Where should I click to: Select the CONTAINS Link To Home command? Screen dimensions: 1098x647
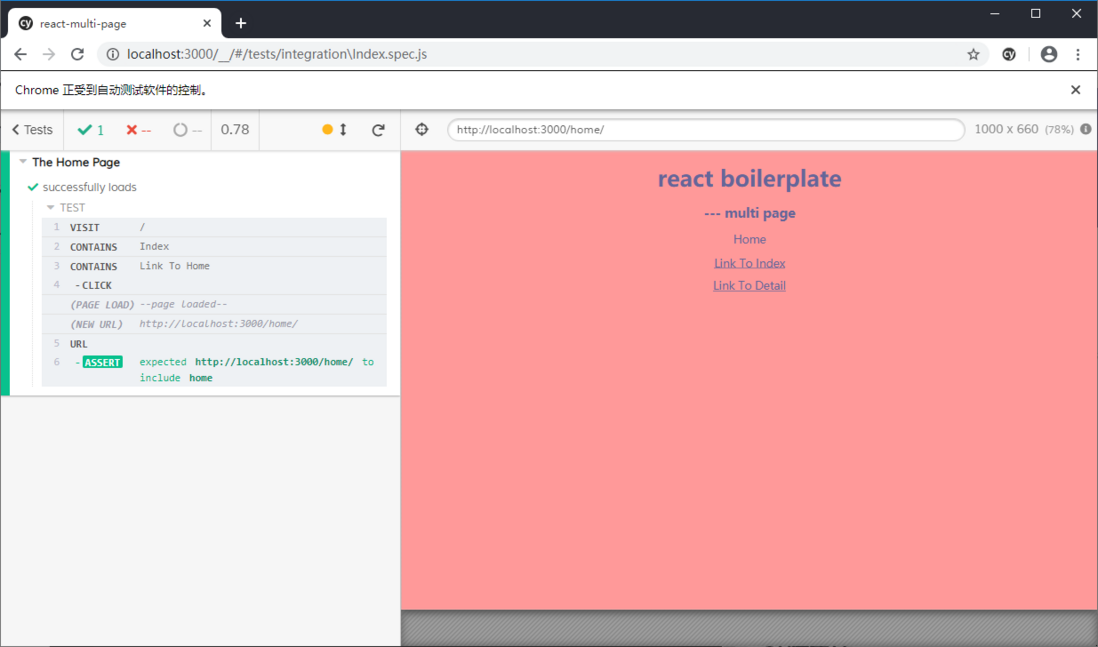coord(214,266)
